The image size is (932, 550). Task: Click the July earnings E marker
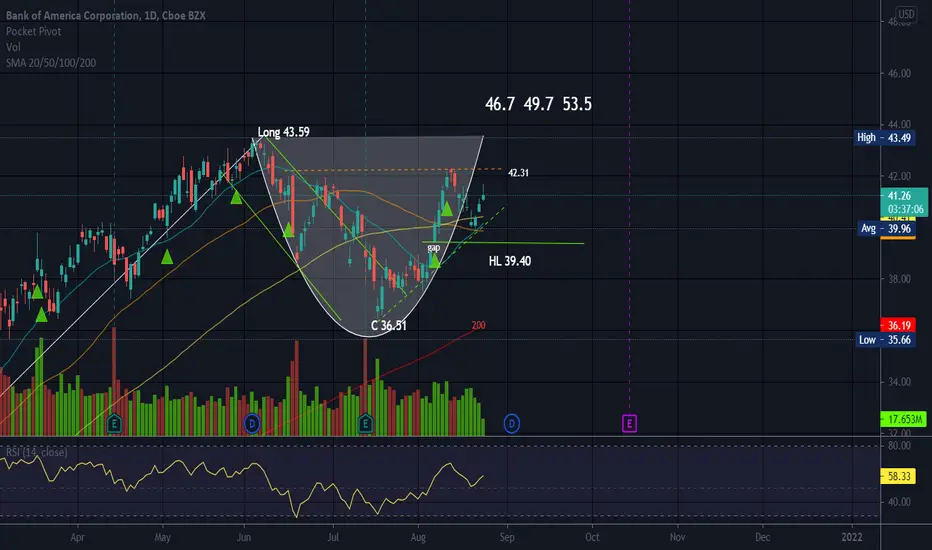365,423
